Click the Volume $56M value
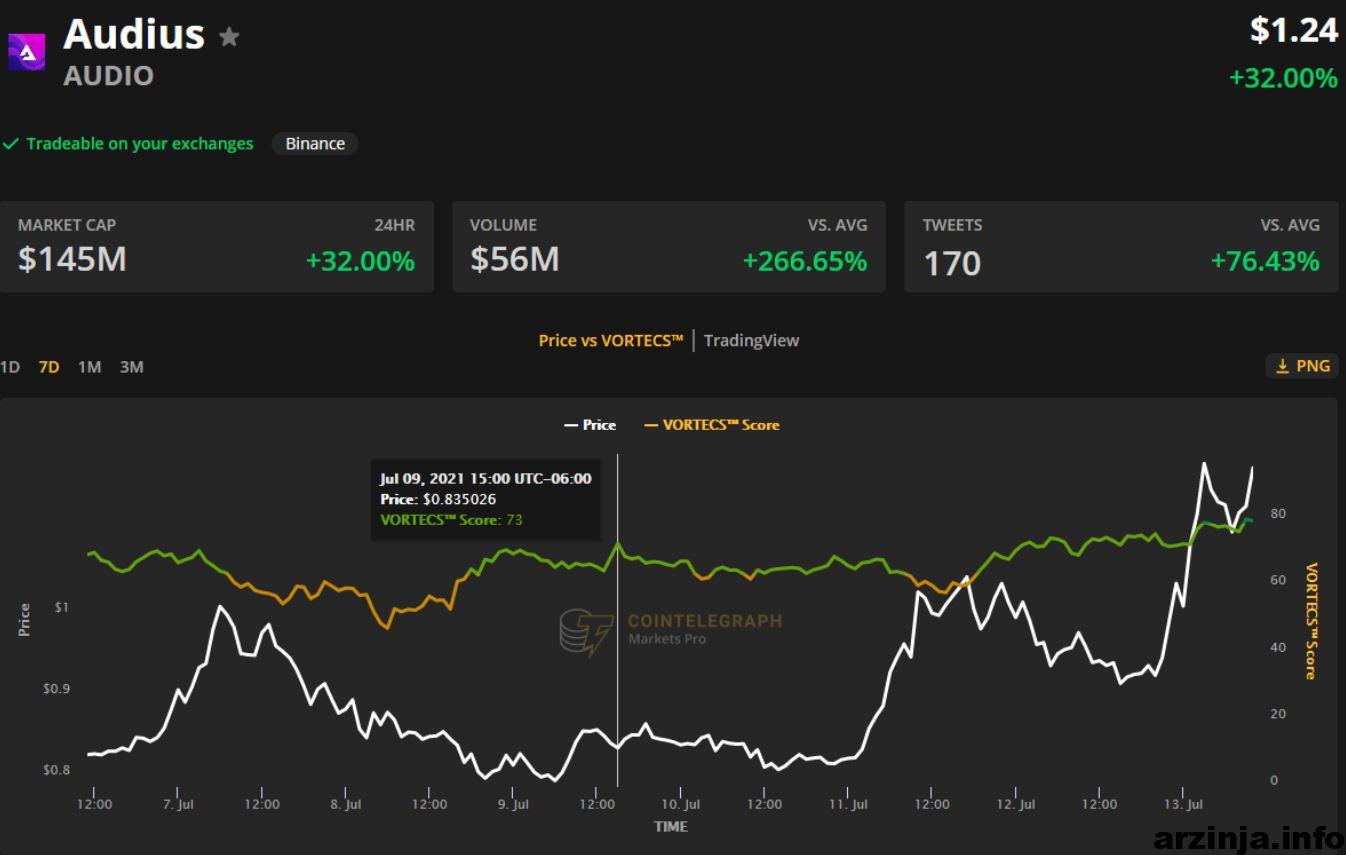Screen dimensions: 1346x855 pos(515,260)
